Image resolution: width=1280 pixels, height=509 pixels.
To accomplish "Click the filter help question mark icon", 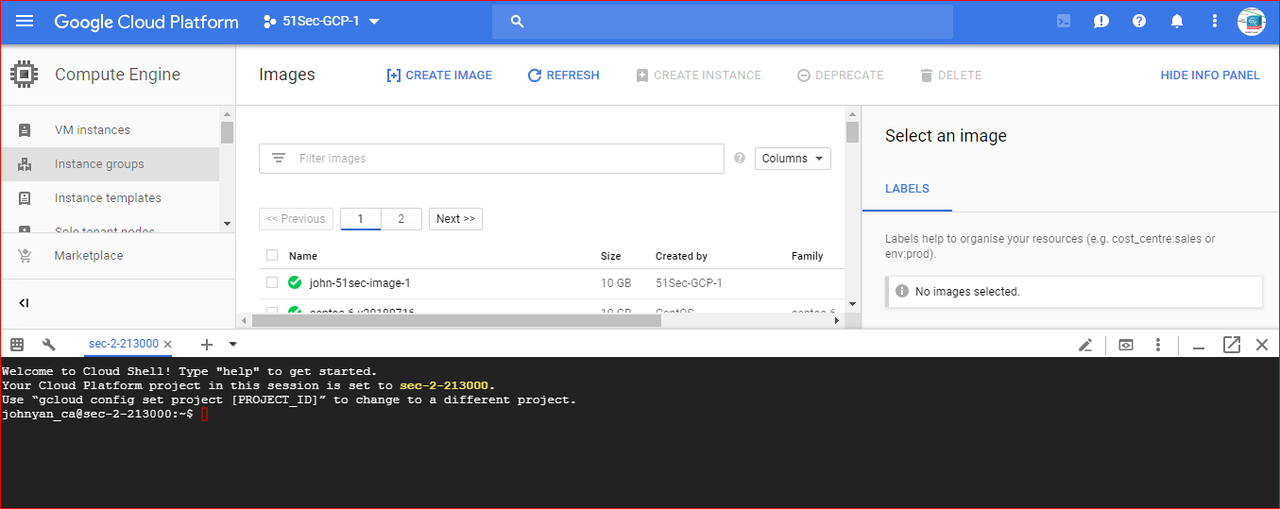I will [740, 158].
